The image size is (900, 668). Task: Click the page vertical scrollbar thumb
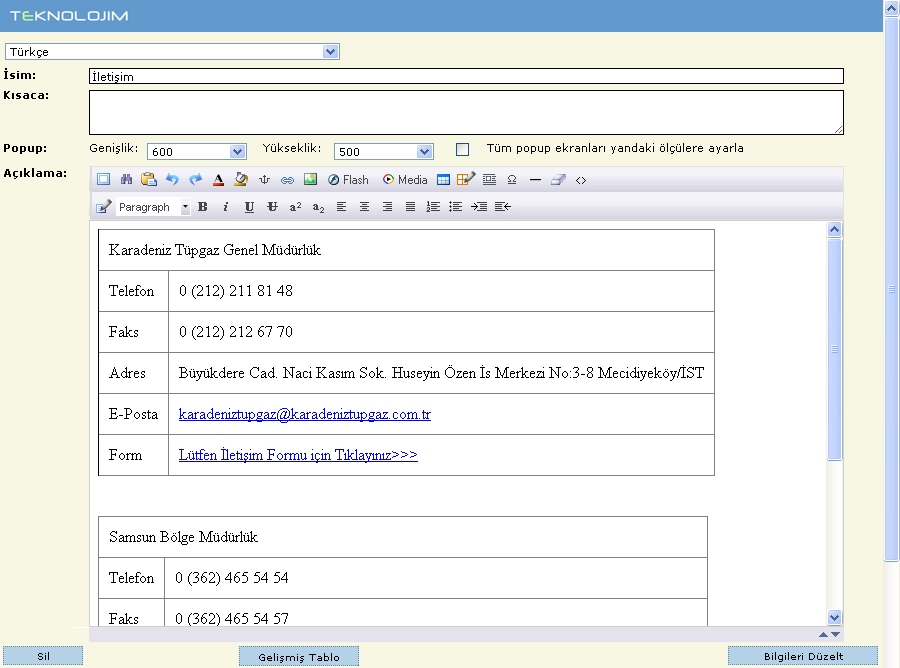[x=891, y=289]
